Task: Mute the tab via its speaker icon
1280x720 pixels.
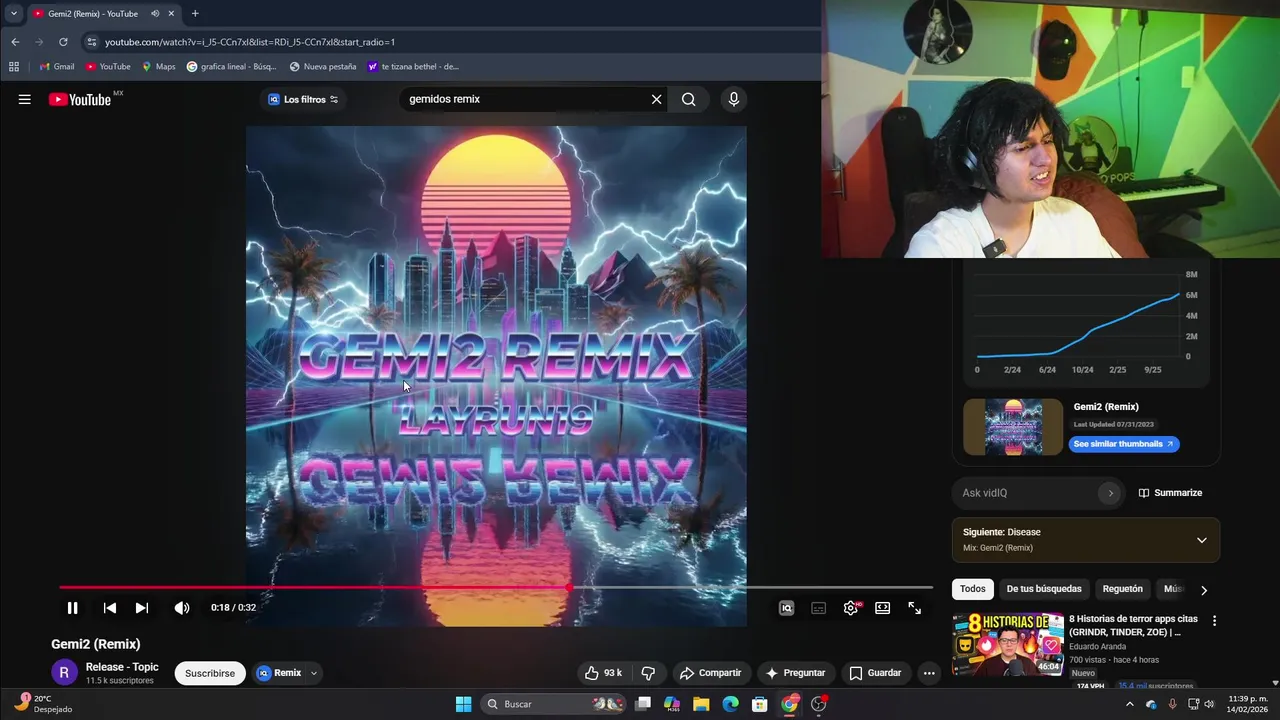Action: 155,14
